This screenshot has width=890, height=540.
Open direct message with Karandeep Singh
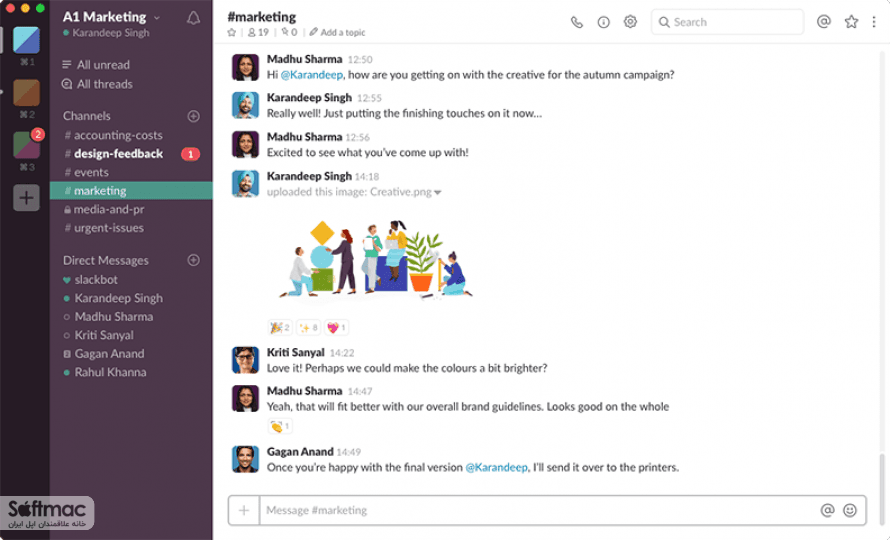click(131, 298)
